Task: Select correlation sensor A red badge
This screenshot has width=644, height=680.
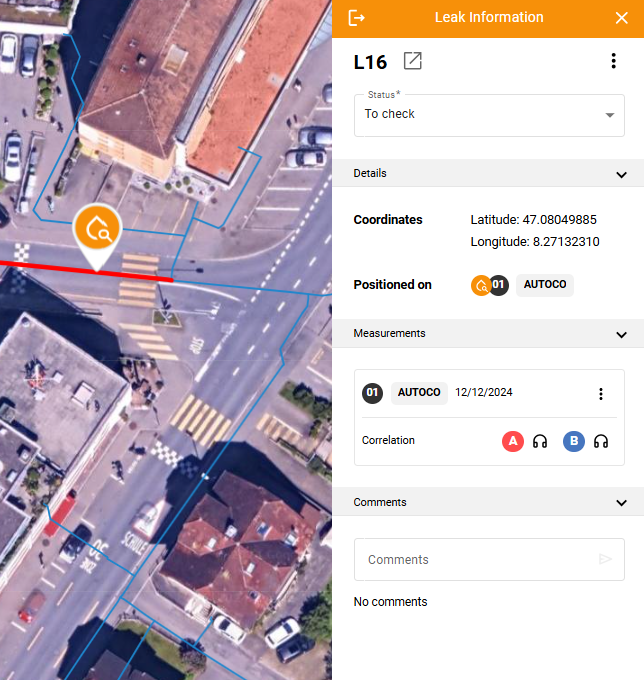Action: (513, 441)
